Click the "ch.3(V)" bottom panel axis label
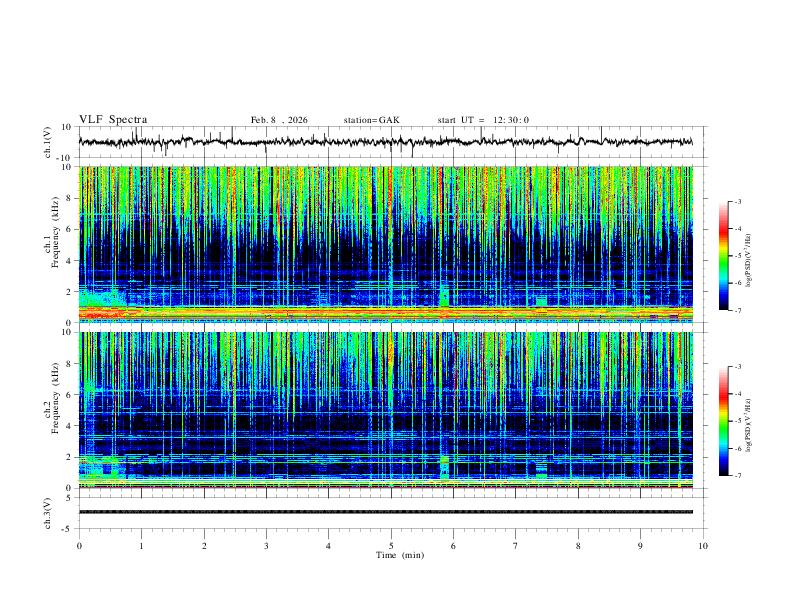 47,513
